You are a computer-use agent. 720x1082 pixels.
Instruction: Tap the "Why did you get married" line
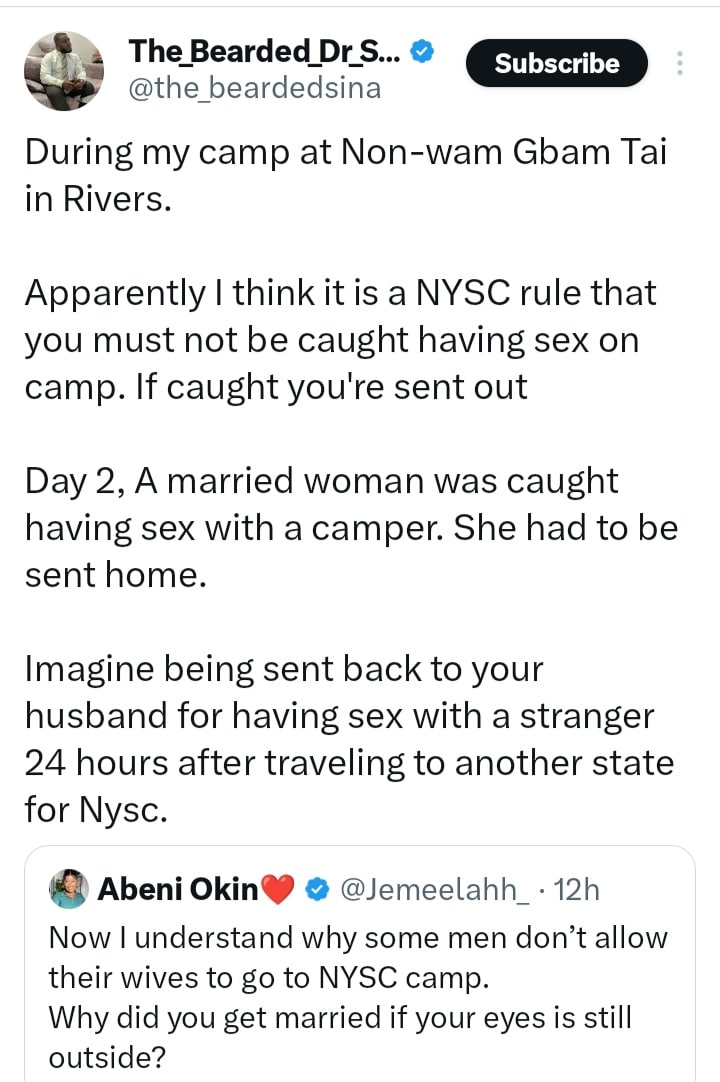(x=340, y=1018)
